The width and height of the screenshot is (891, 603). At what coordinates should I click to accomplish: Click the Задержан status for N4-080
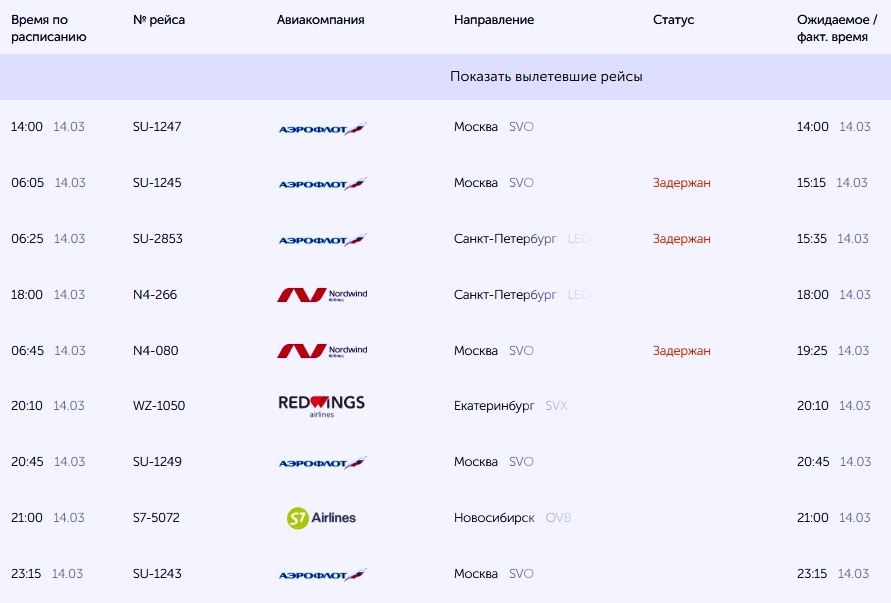click(682, 351)
